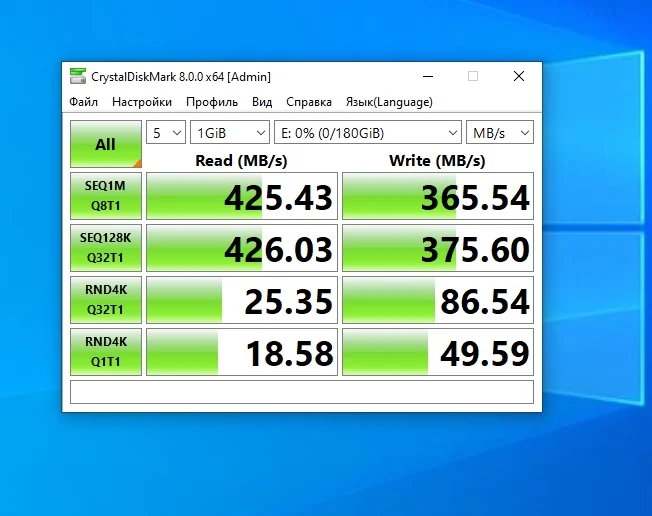The width and height of the screenshot is (652, 516).
Task: Open the Файл menu
Action: point(84,102)
